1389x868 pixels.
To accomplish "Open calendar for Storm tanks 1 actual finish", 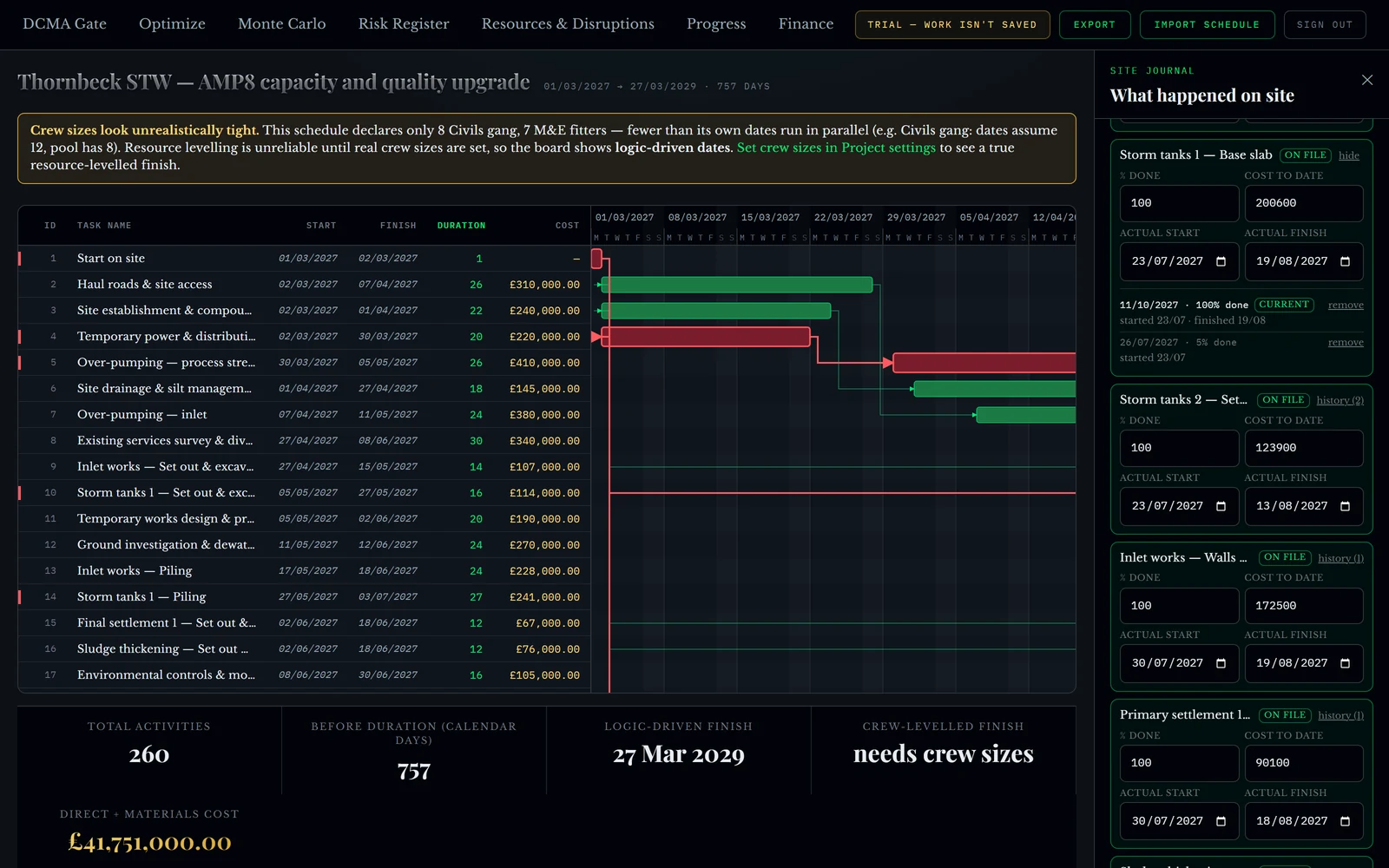I will click(1345, 261).
